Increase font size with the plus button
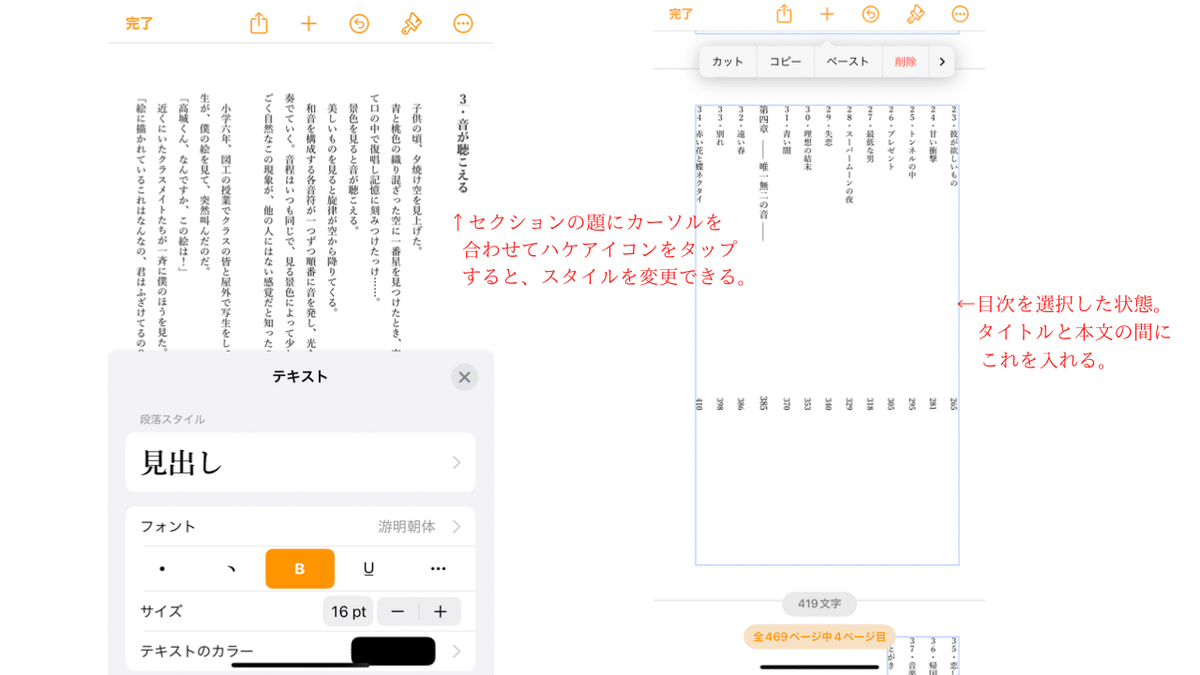Screen dimensions: 1200x675 click(440, 611)
